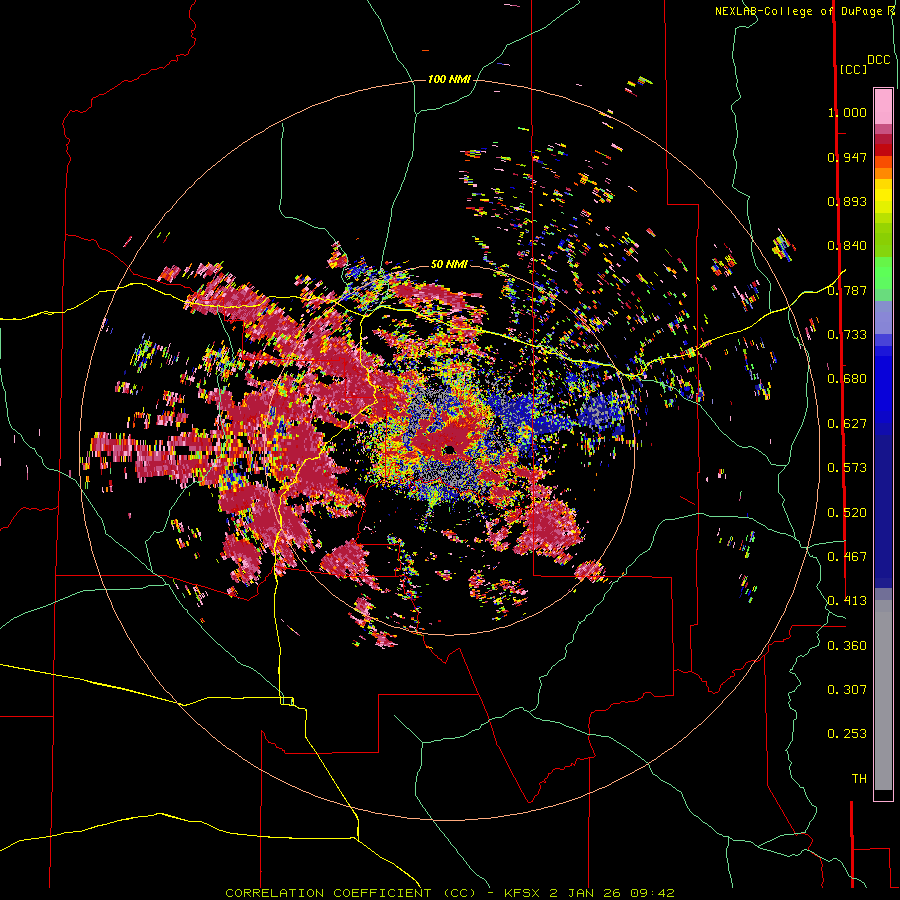Select the 0.893 legend value
900x900 pixels.
(x=847, y=201)
